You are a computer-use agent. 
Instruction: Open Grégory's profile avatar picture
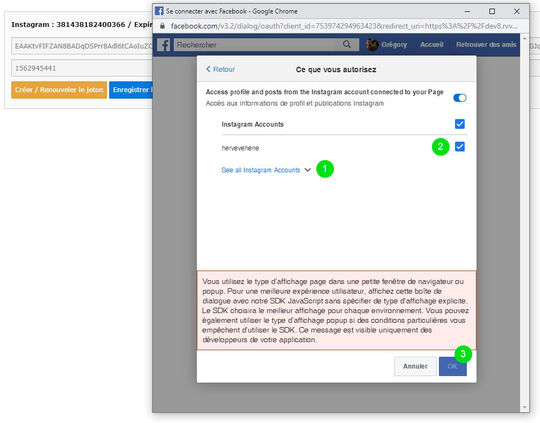point(372,45)
